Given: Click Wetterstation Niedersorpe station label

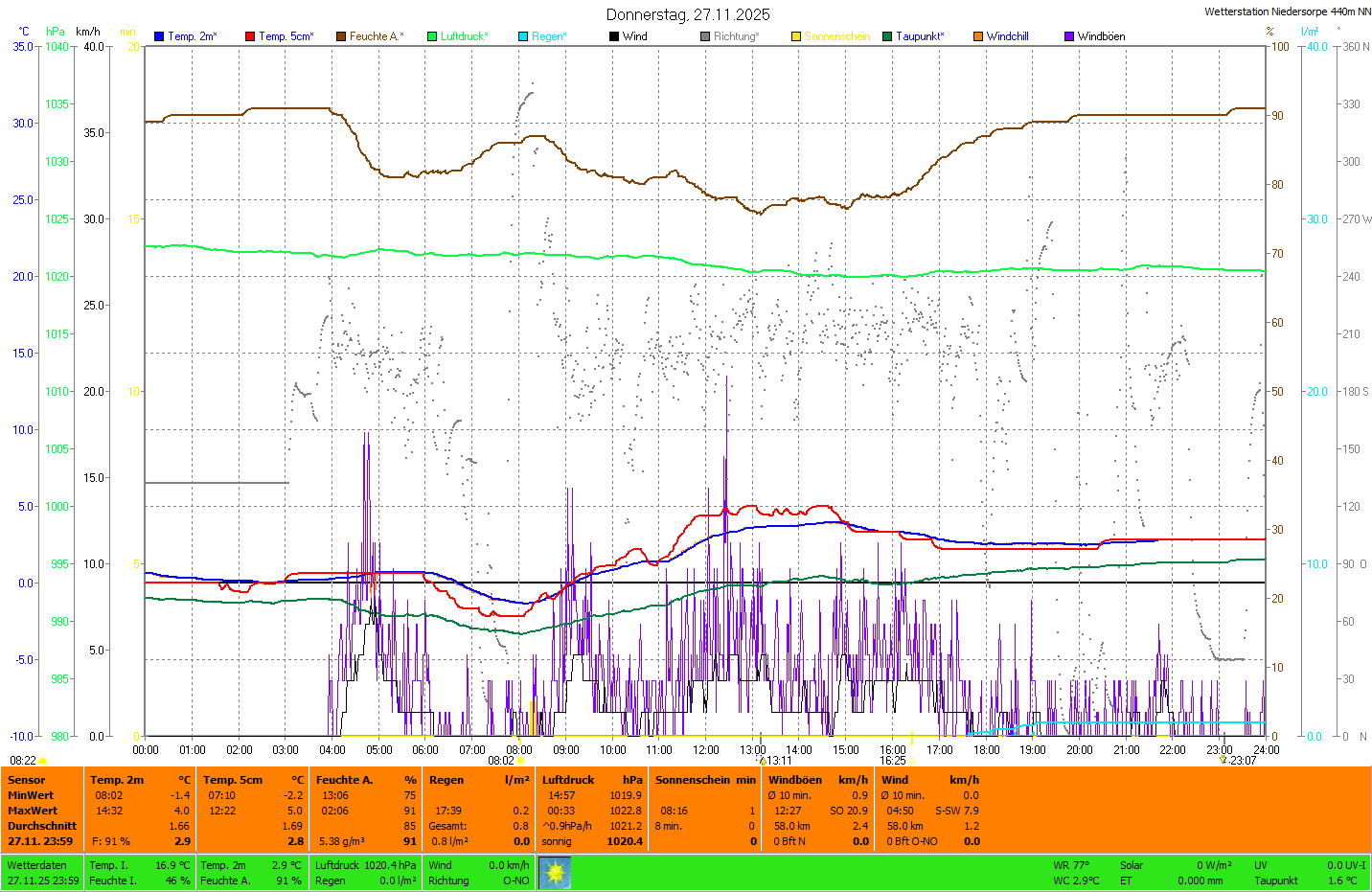Looking at the screenshot, I should pos(1287,11).
